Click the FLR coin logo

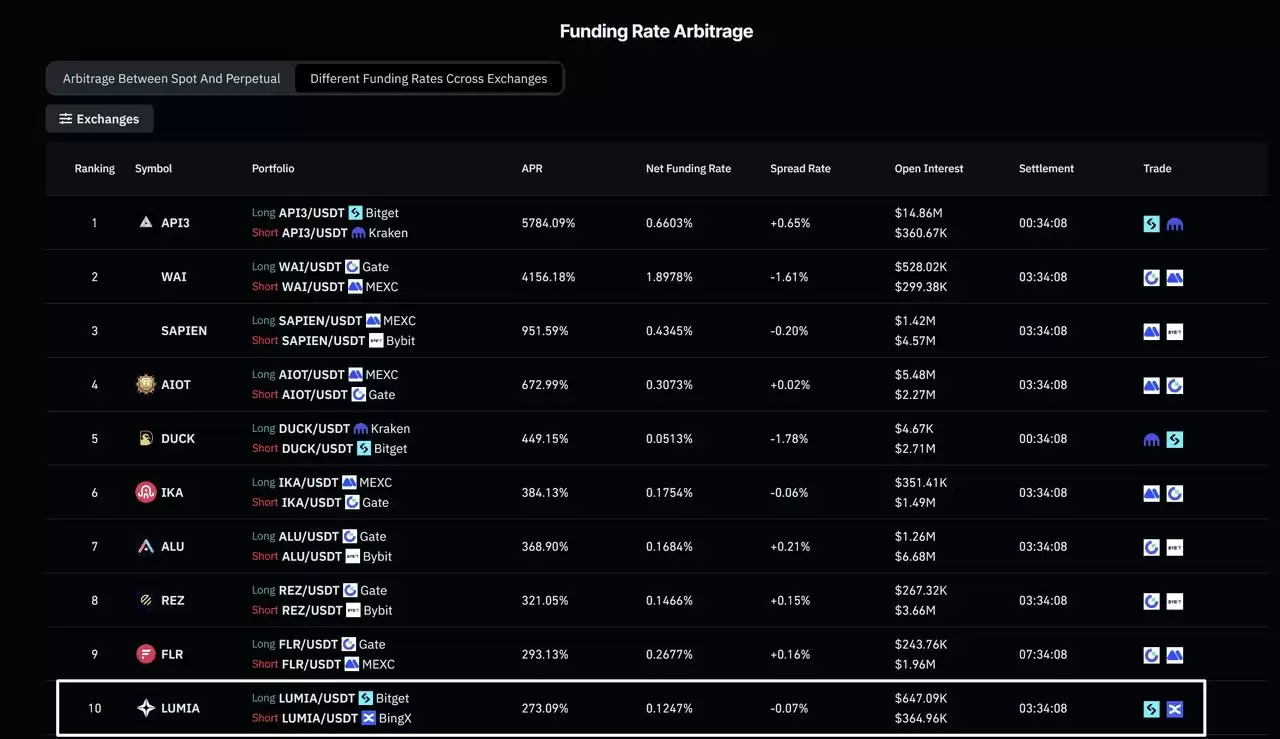click(x=146, y=655)
